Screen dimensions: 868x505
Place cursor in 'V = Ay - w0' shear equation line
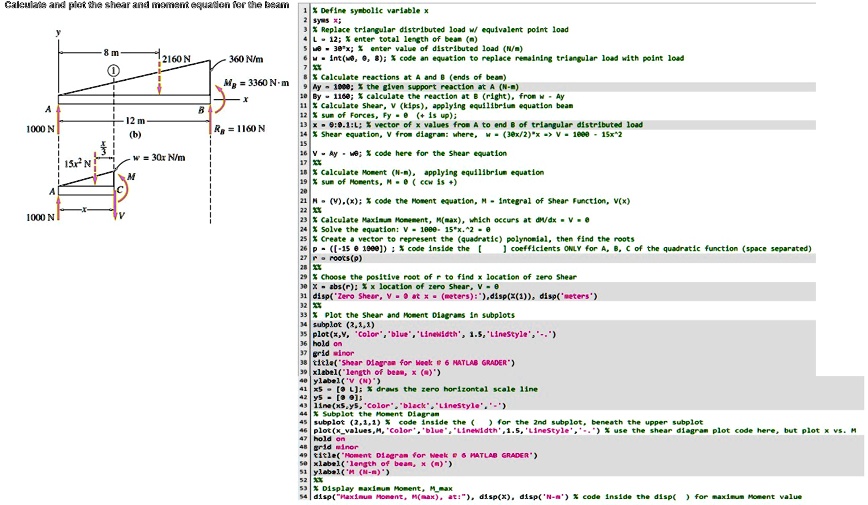410,153
